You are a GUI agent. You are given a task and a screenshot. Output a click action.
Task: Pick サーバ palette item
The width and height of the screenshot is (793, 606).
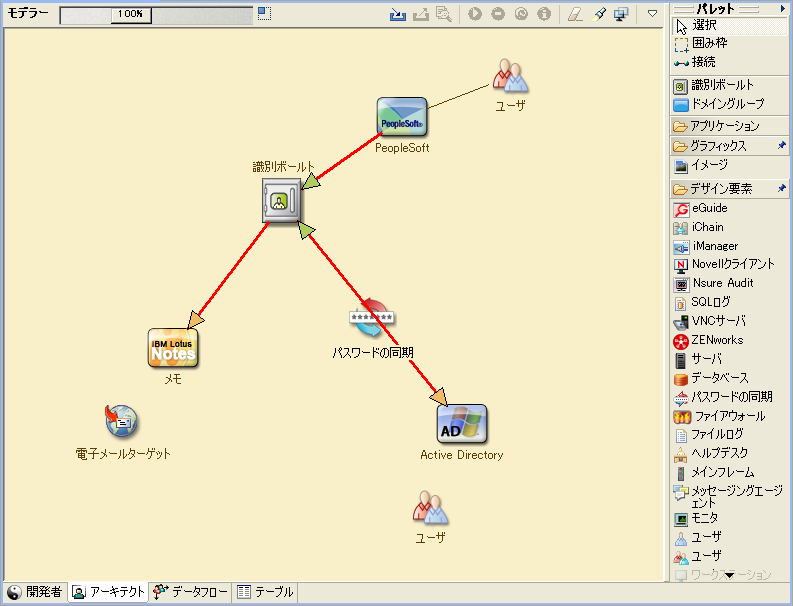[730, 359]
